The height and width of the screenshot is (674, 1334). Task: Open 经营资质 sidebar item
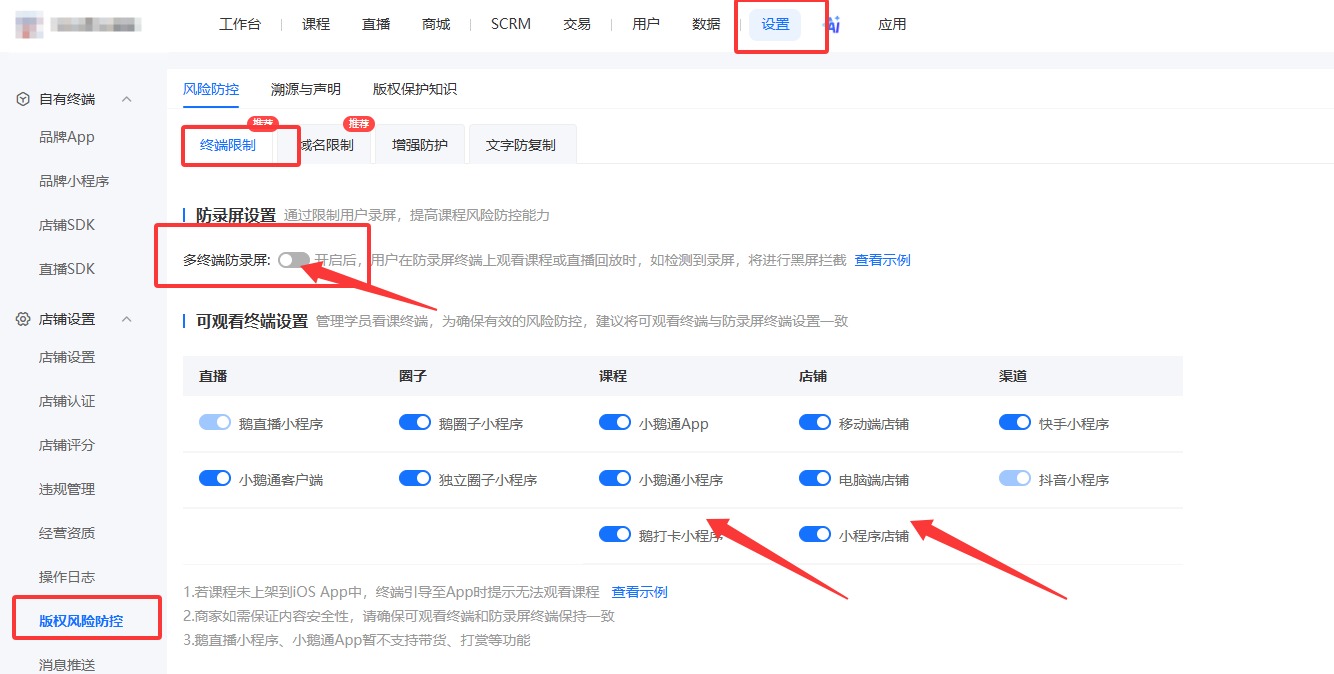[x=67, y=533]
